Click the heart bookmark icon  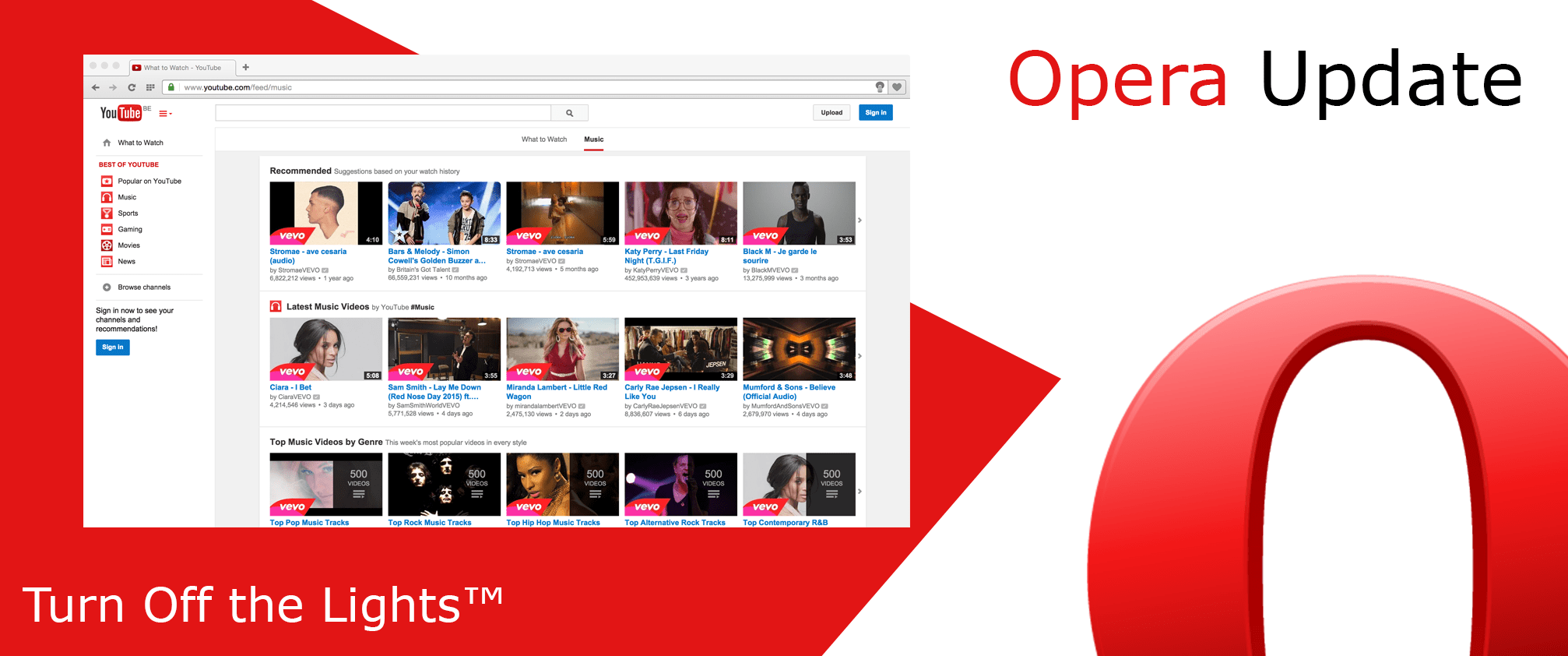click(x=897, y=87)
